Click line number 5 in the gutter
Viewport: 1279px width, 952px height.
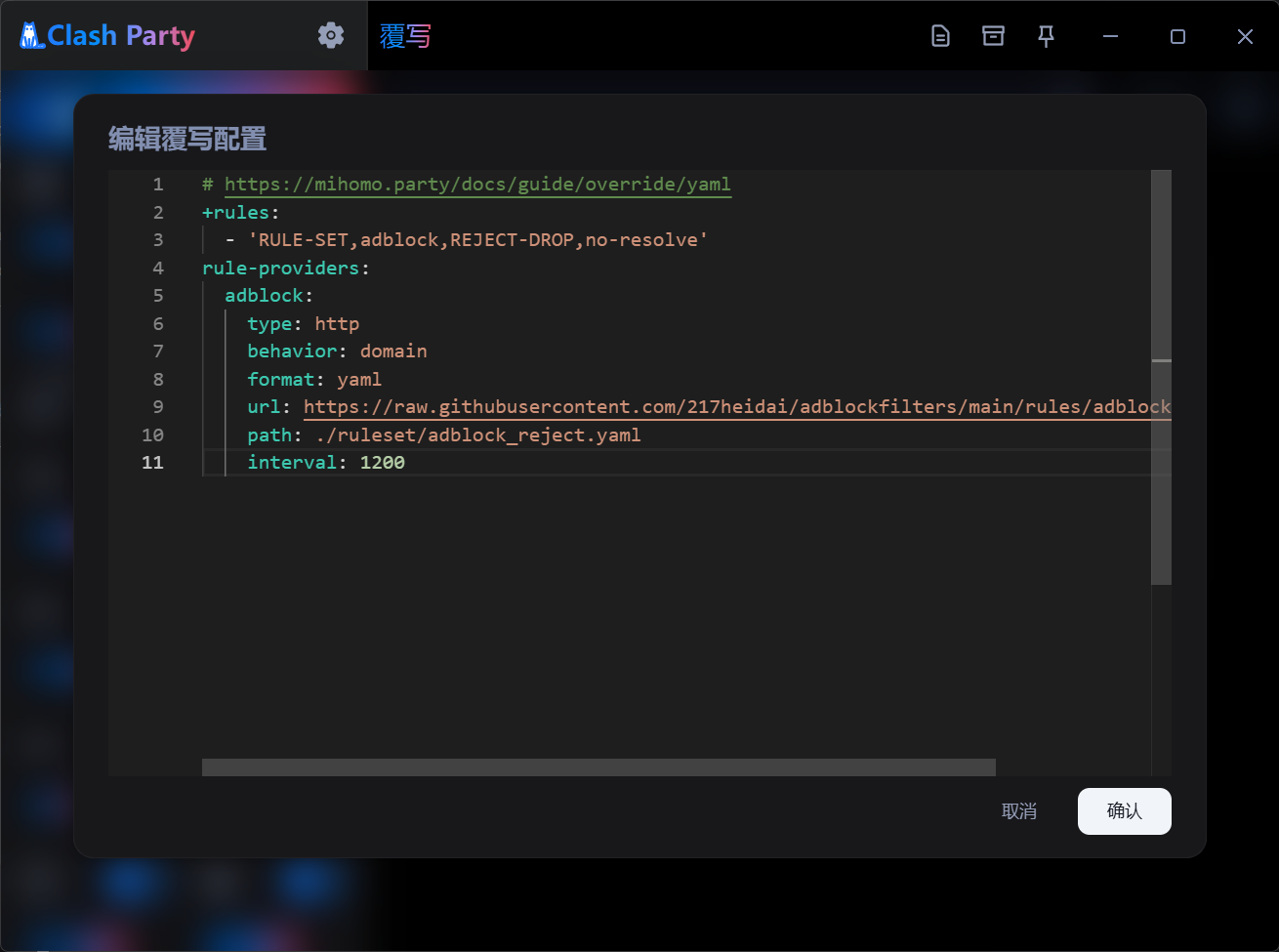[x=158, y=296]
